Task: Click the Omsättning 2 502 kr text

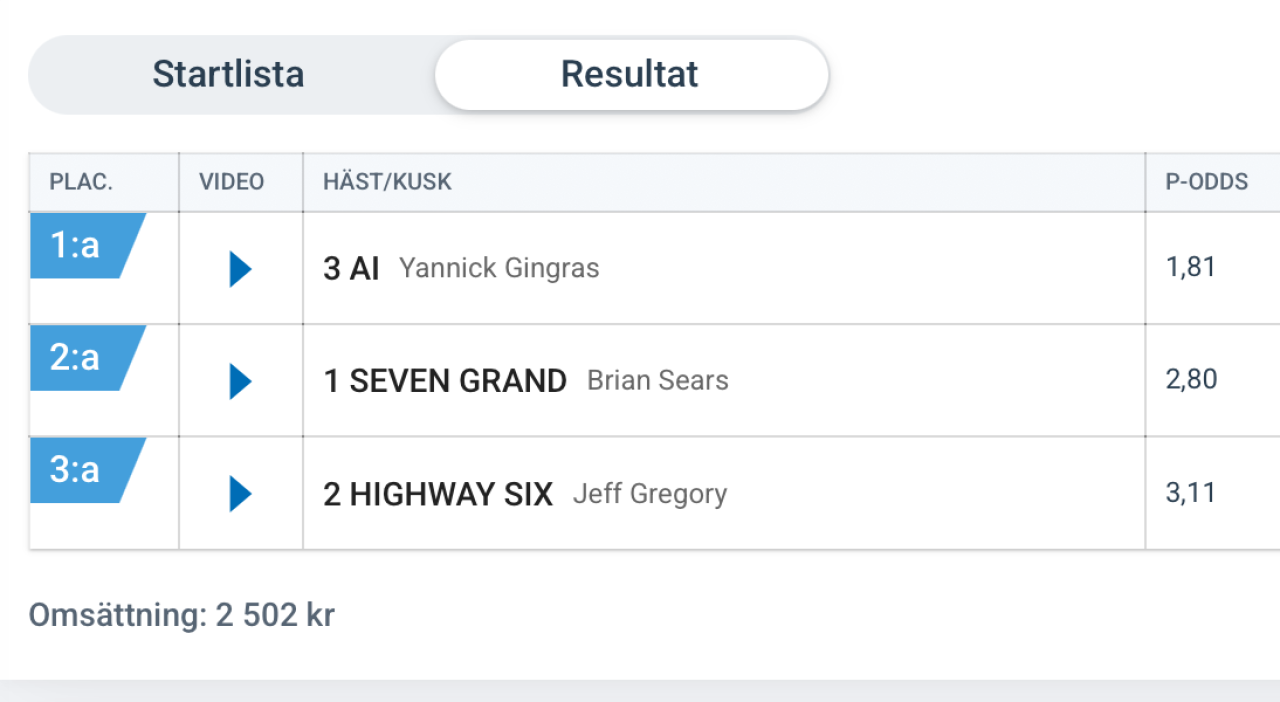Action: [182, 615]
